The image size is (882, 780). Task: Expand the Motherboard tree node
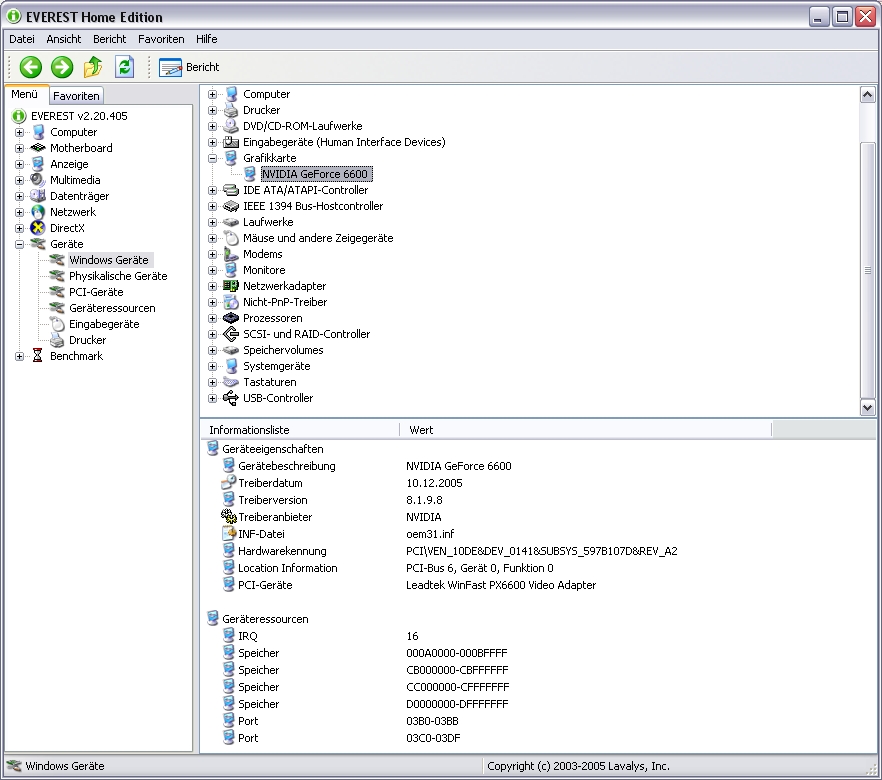[x=20, y=148]
